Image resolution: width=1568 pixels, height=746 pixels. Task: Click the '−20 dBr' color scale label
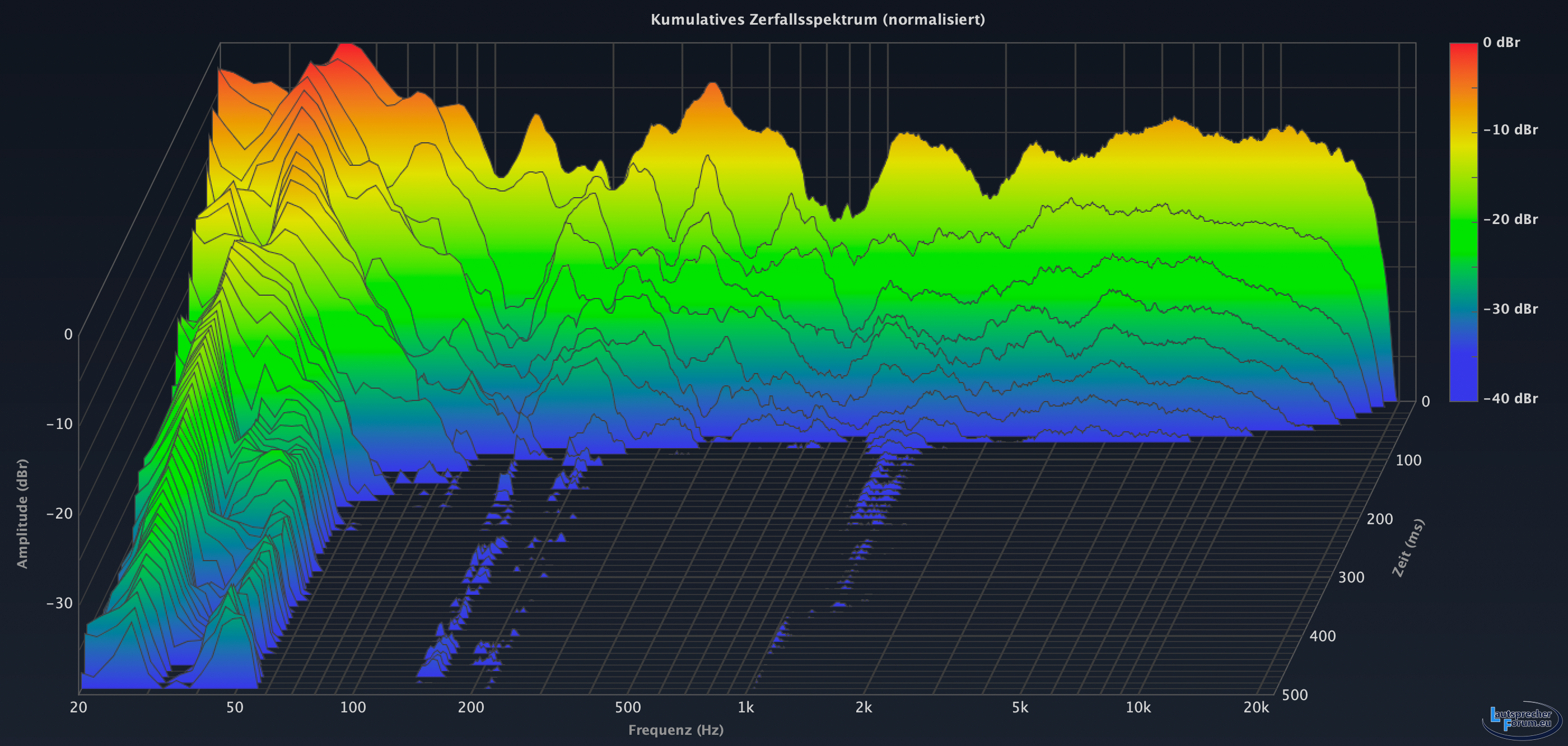click(x=1510, y=219)
